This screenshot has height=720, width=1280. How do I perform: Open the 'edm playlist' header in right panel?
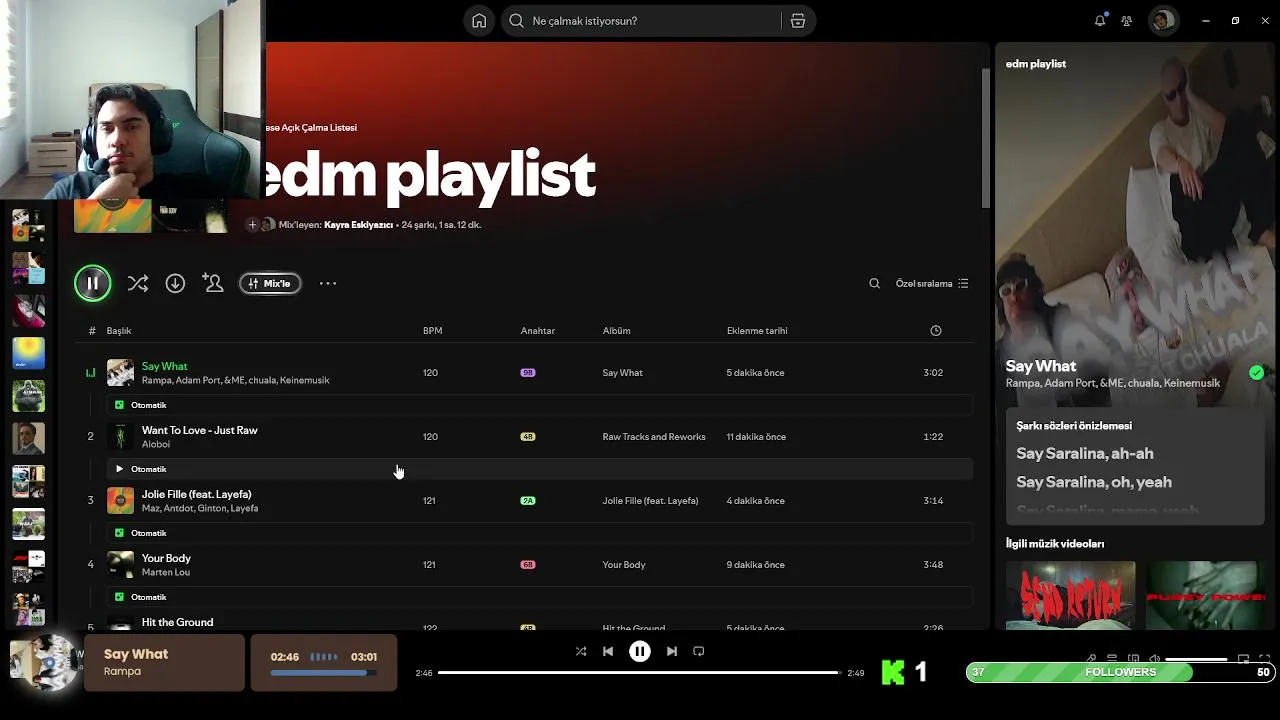[x=1036, y=64]
